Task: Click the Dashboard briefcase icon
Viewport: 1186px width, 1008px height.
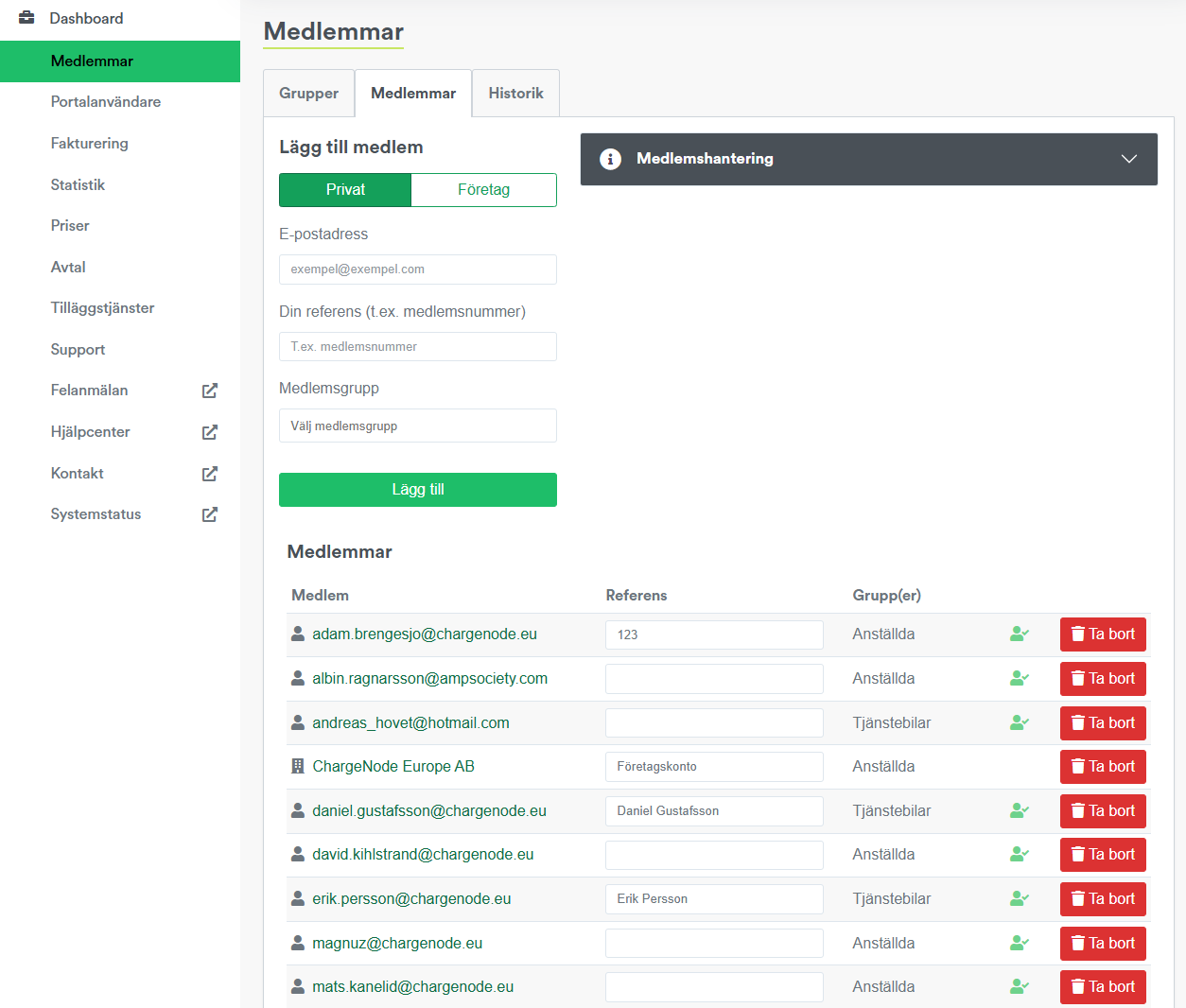Action: click(26, 18)
